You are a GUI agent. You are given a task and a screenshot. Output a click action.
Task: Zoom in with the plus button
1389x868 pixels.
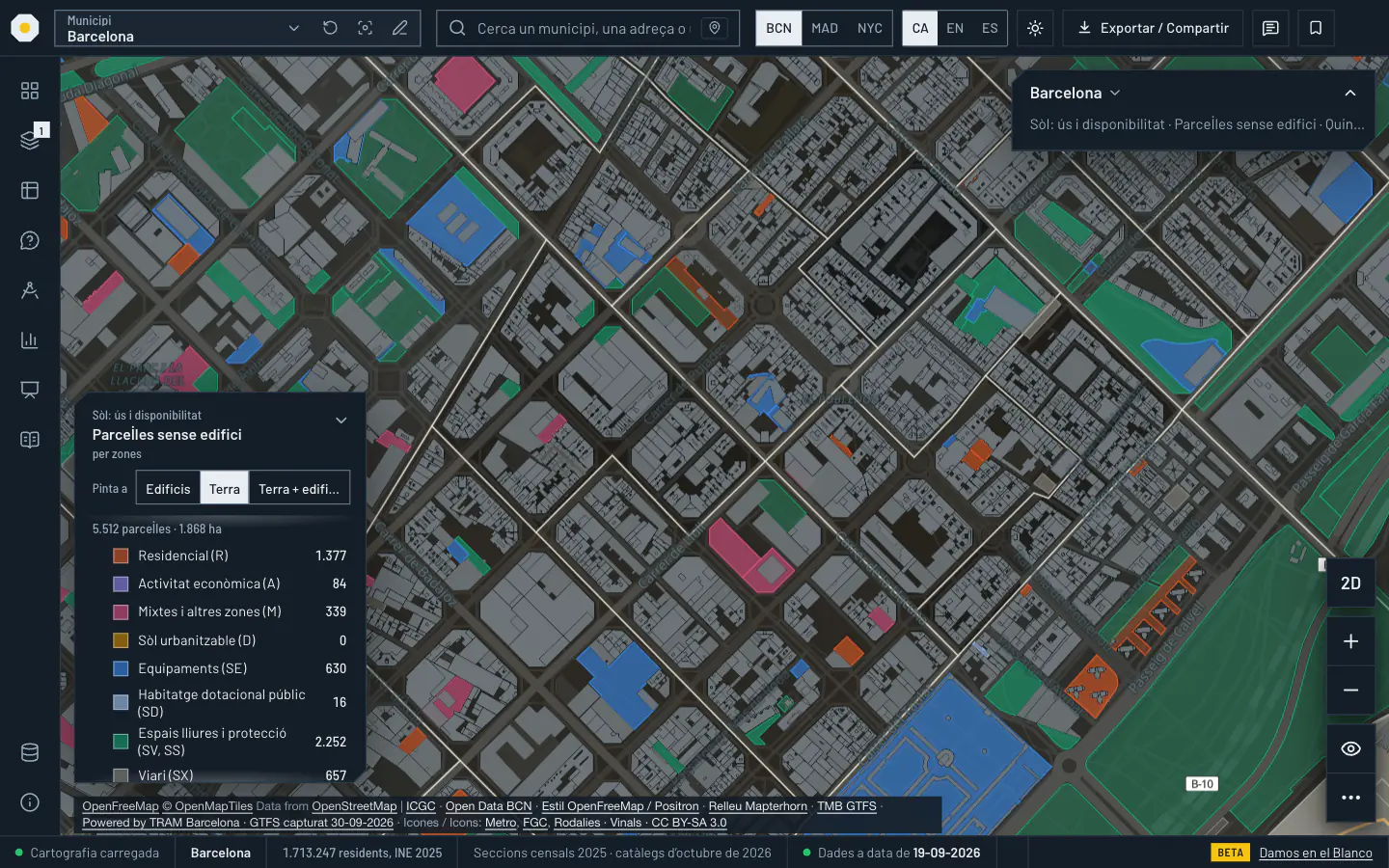pos(1350,641)
